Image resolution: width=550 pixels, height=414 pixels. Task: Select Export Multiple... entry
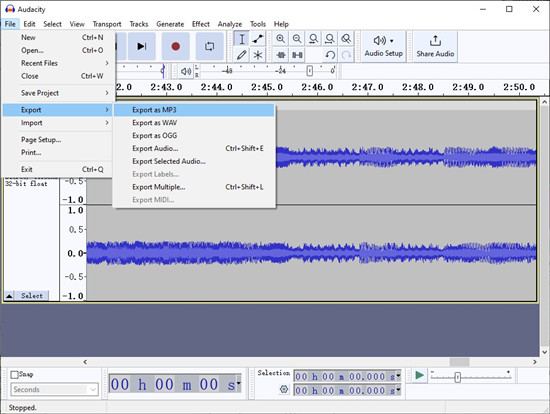pyautogui.click(x=194, y=187)
